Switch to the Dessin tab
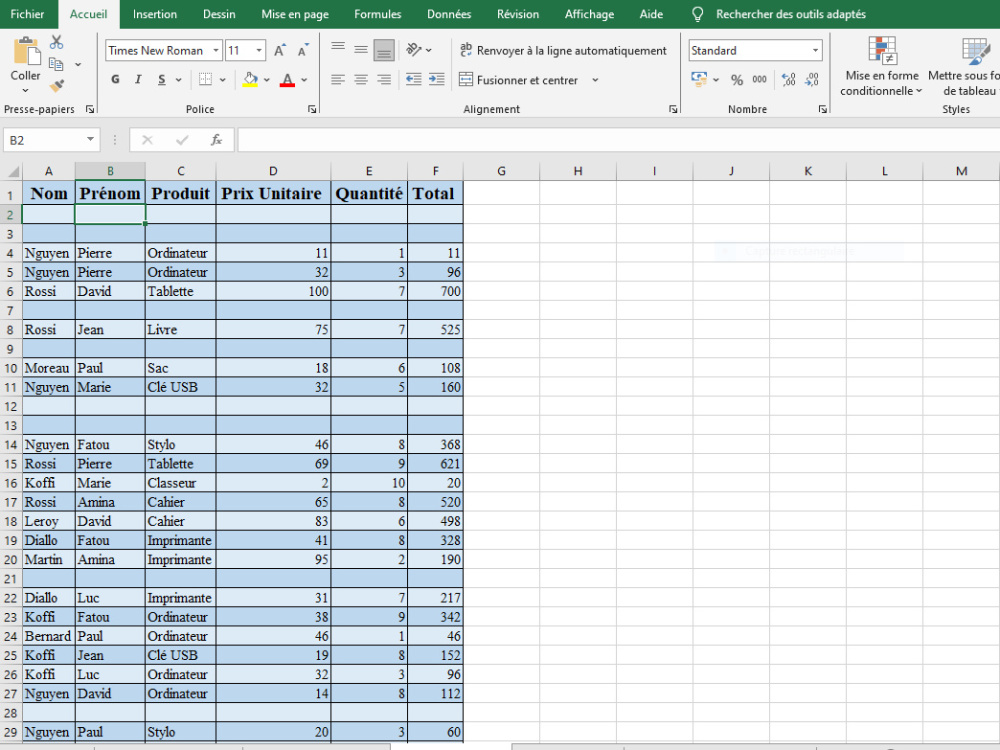1000x750 pixels. [219, 14]
